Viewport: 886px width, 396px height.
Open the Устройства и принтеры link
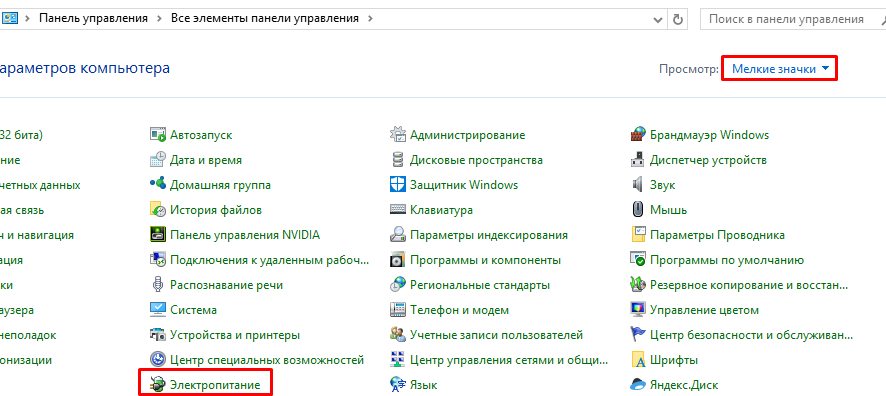tap(234, 335)
